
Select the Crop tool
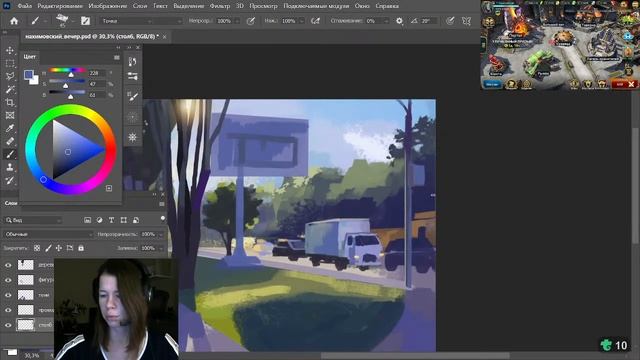coord(10,102)
